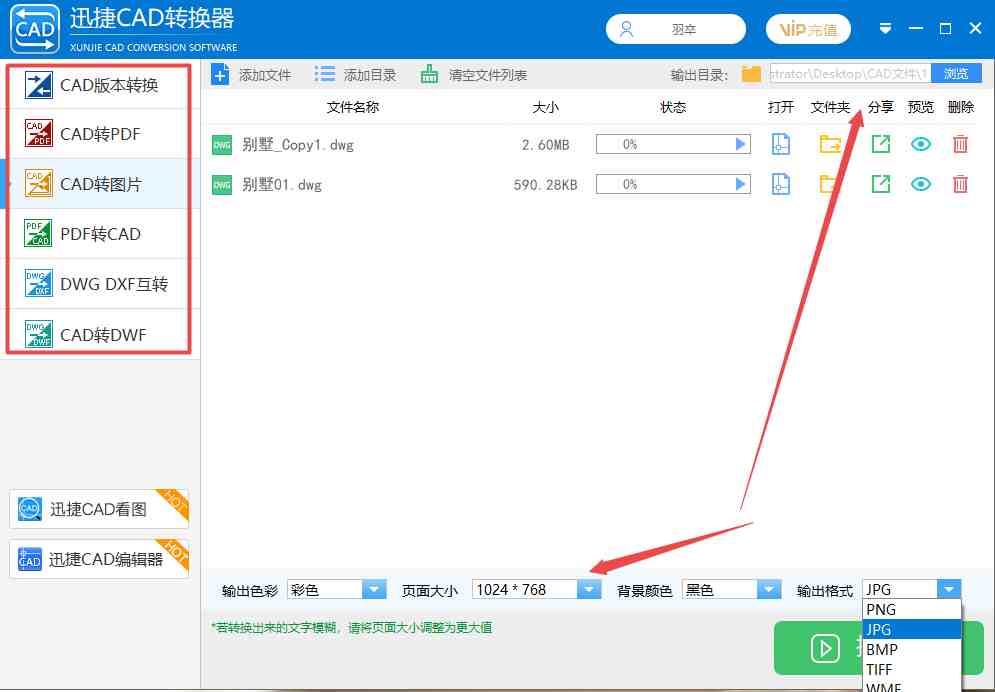The height and width of the screenshot is (692, 995).
Task: Click the green batch convert button
Action: click(818, 648)
